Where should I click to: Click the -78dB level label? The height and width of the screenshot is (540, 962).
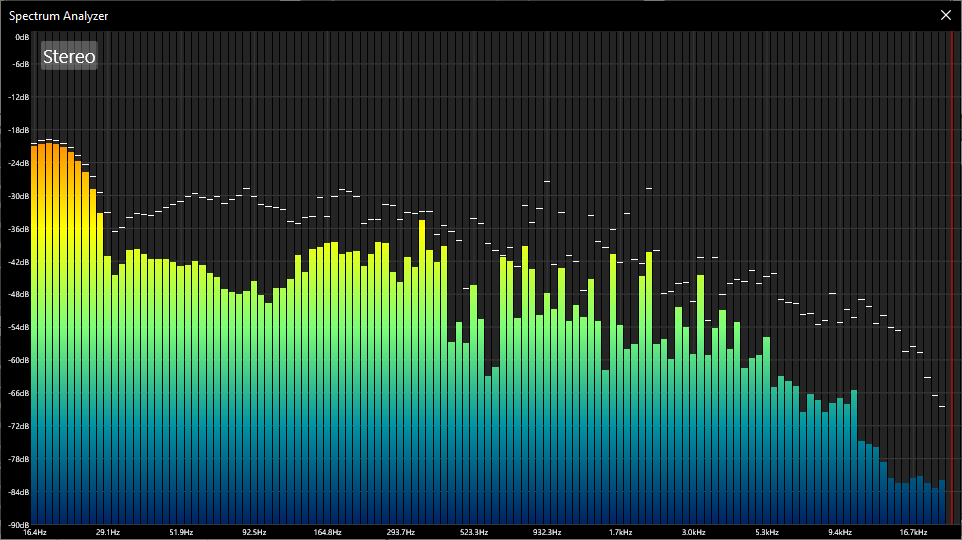(x=19, y=460)
